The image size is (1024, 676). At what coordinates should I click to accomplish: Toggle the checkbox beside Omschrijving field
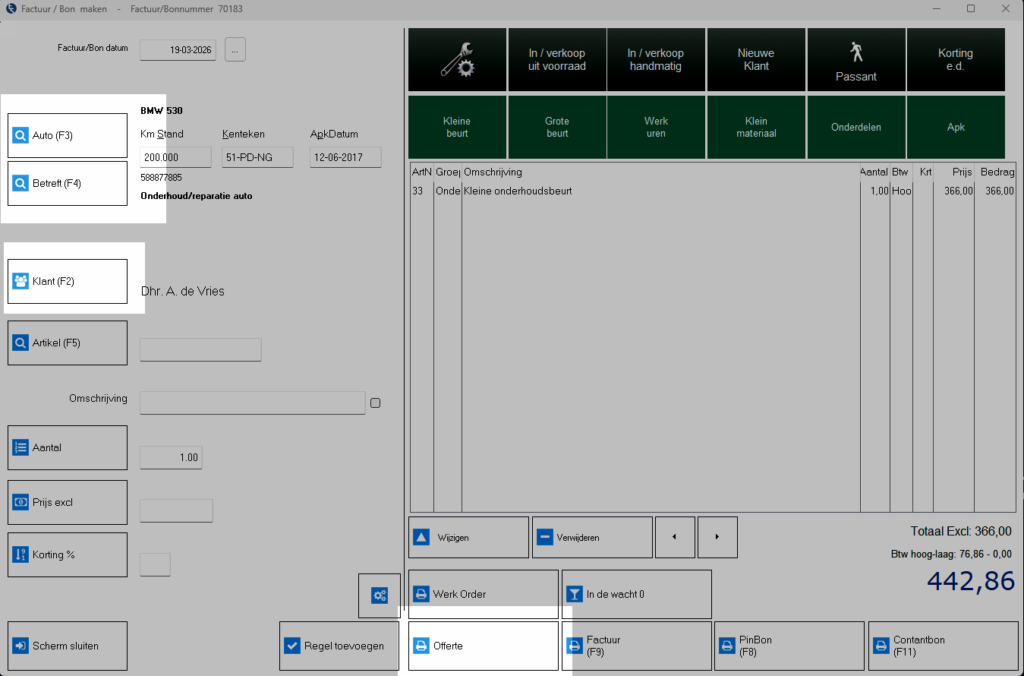click(376, 403)
